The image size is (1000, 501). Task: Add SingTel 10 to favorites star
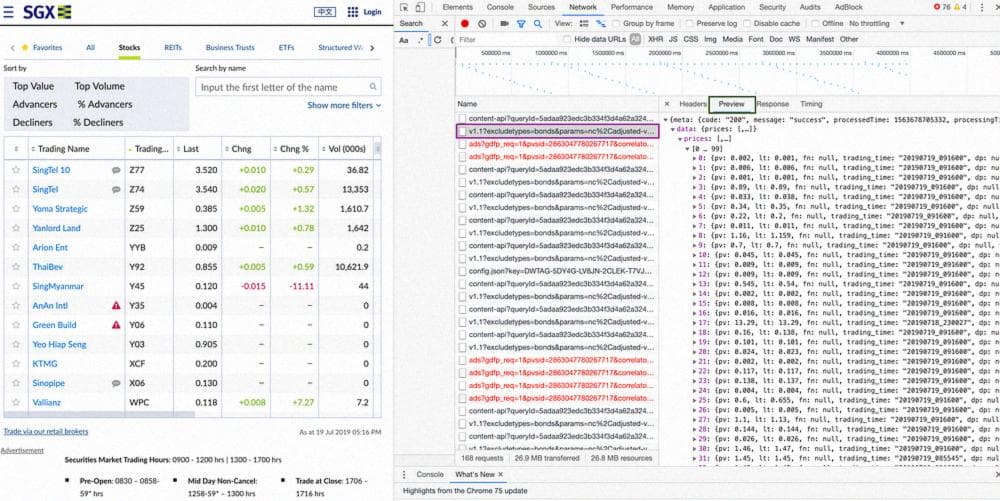point(16,170)
